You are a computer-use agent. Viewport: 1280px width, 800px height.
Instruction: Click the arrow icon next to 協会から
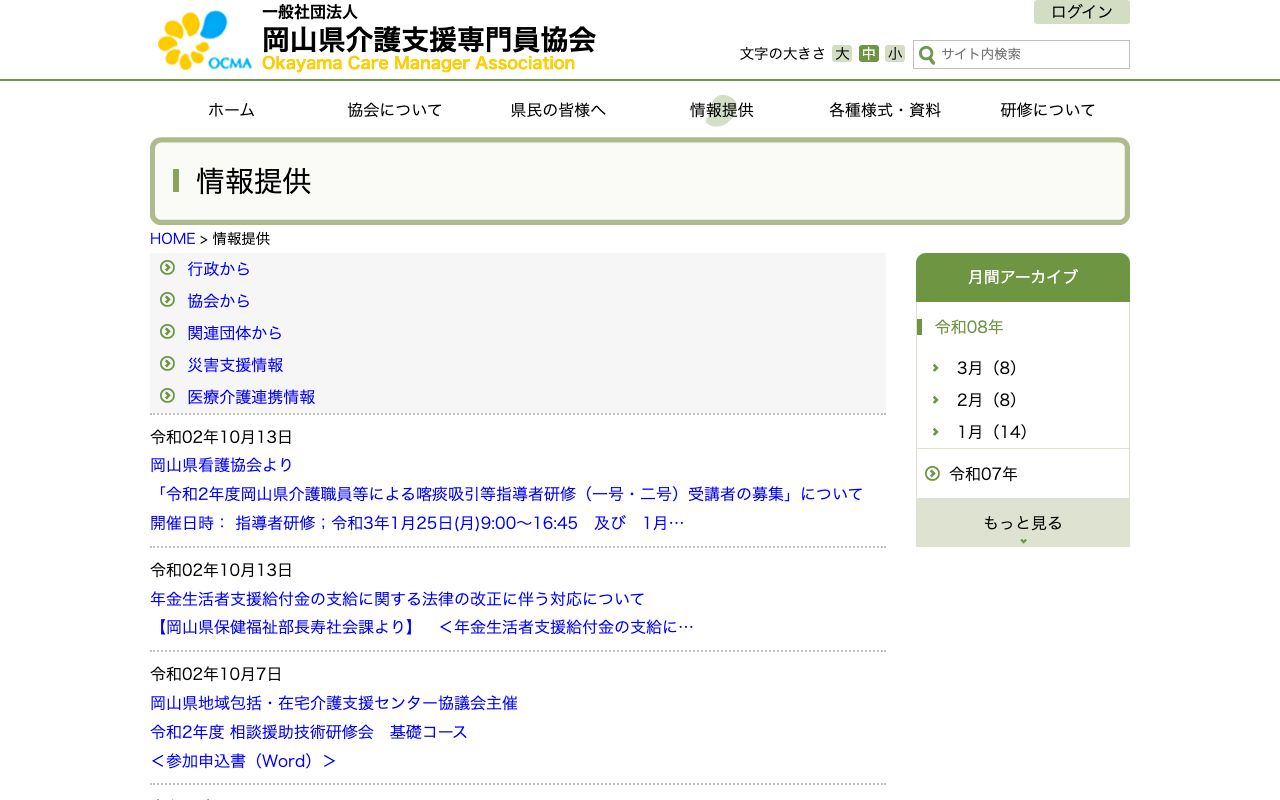click(167, 300)
